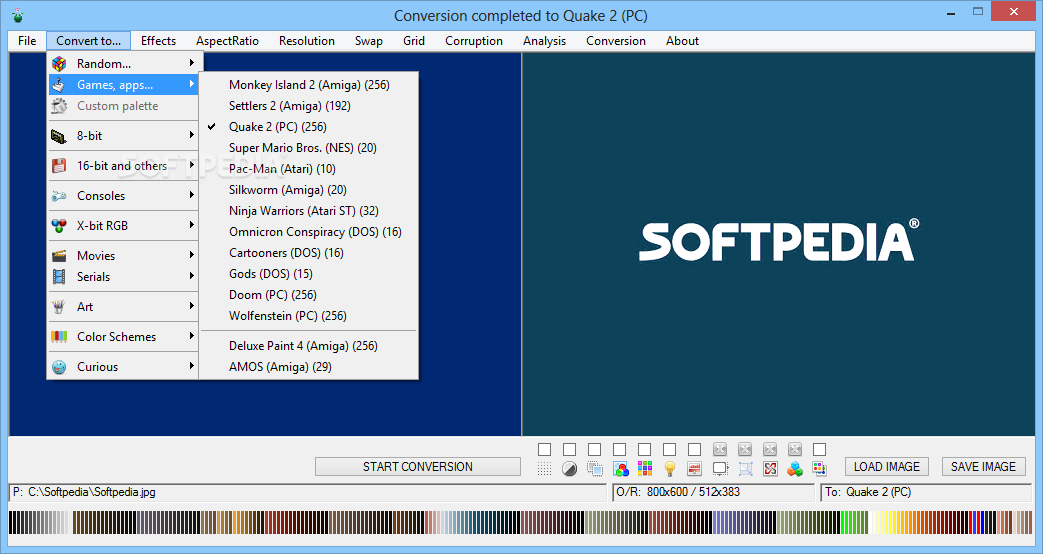
Task: Click the 8-bit cassette icon
Action: (x=59, y=136)
